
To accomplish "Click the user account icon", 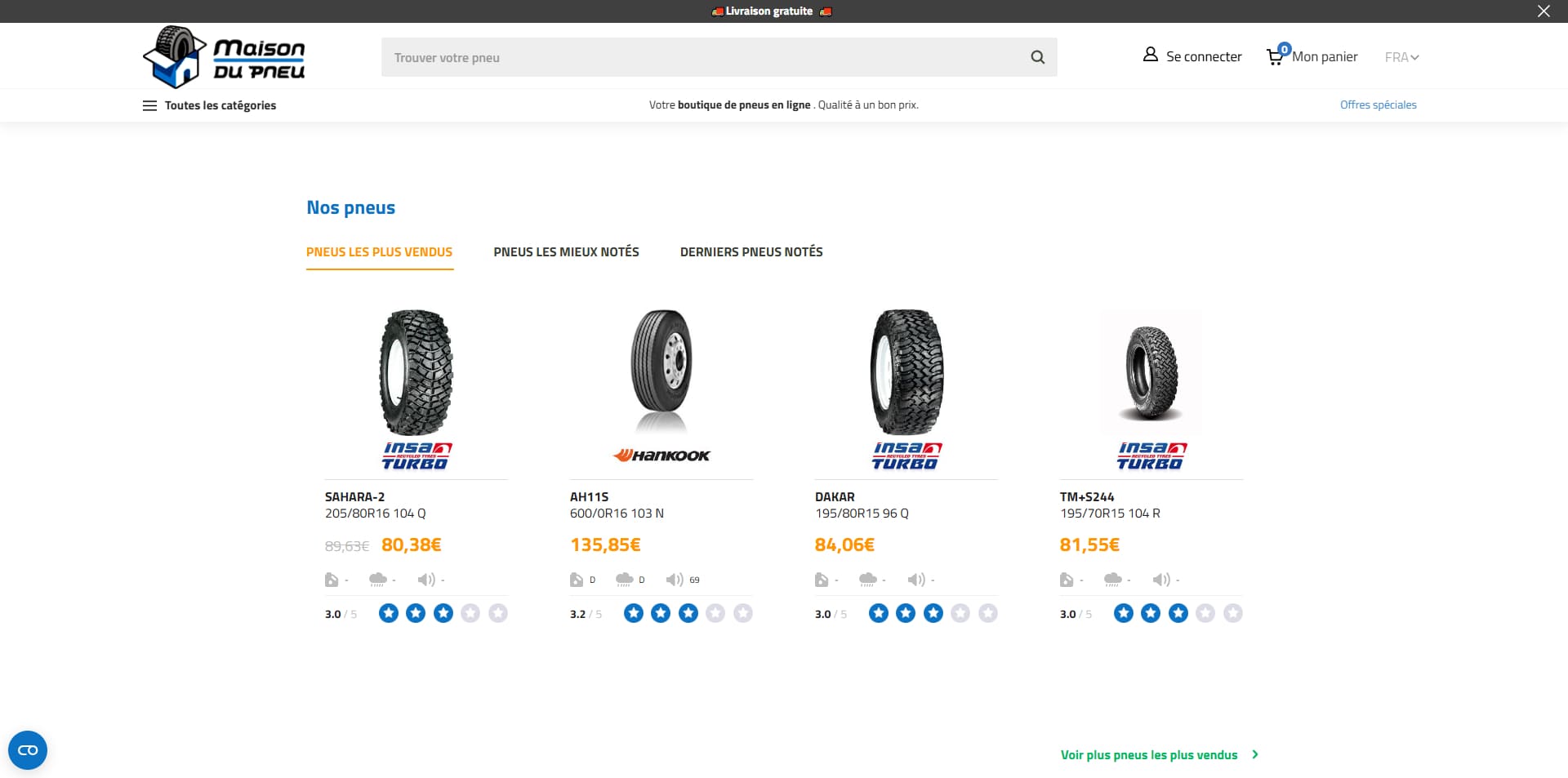I will 1150,55.
